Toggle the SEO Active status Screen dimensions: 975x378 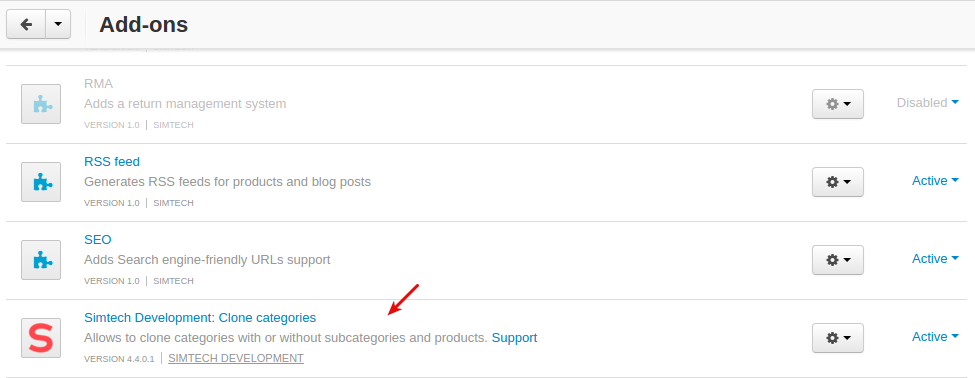pos(935,259)
